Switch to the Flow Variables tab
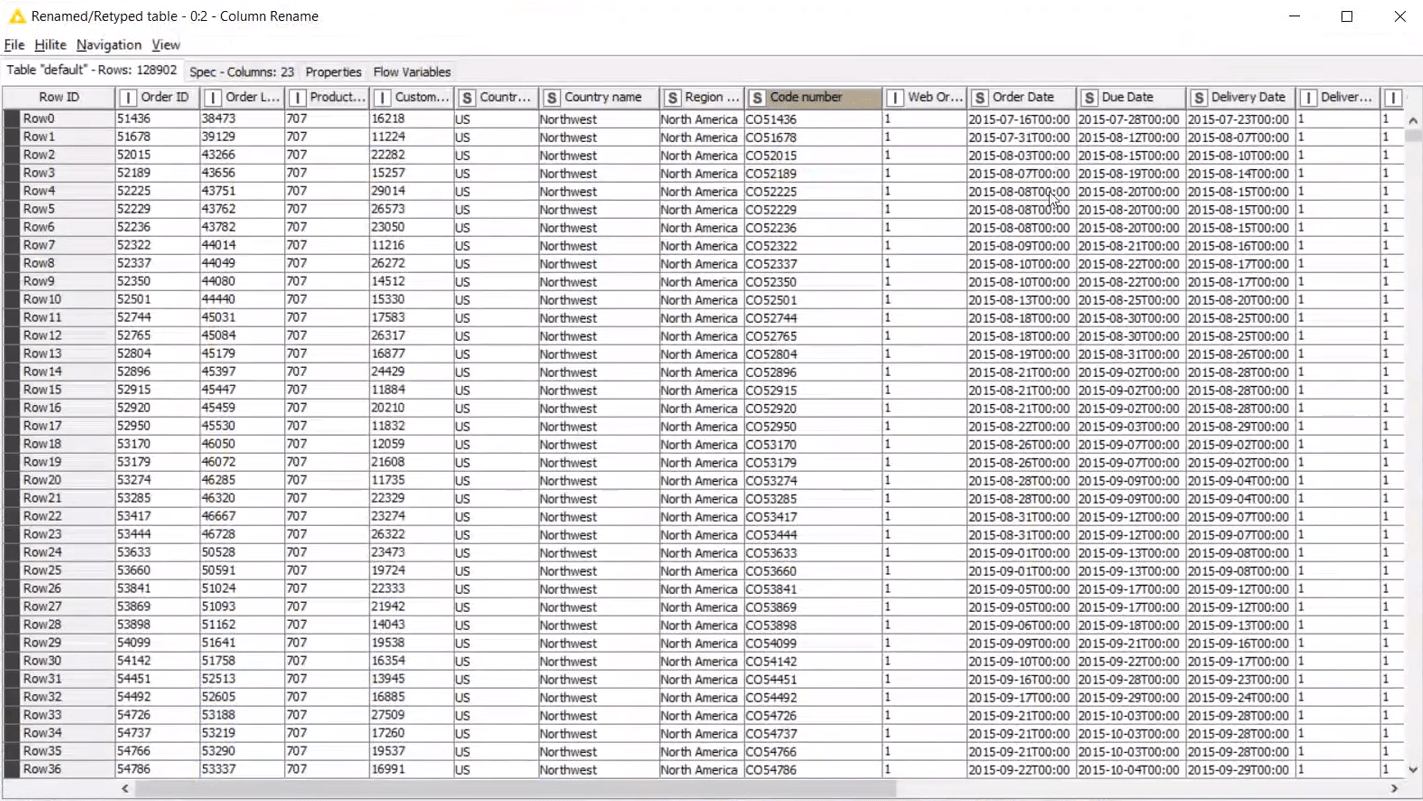Viewport: 1423px width, 801px height. (412, 72)
